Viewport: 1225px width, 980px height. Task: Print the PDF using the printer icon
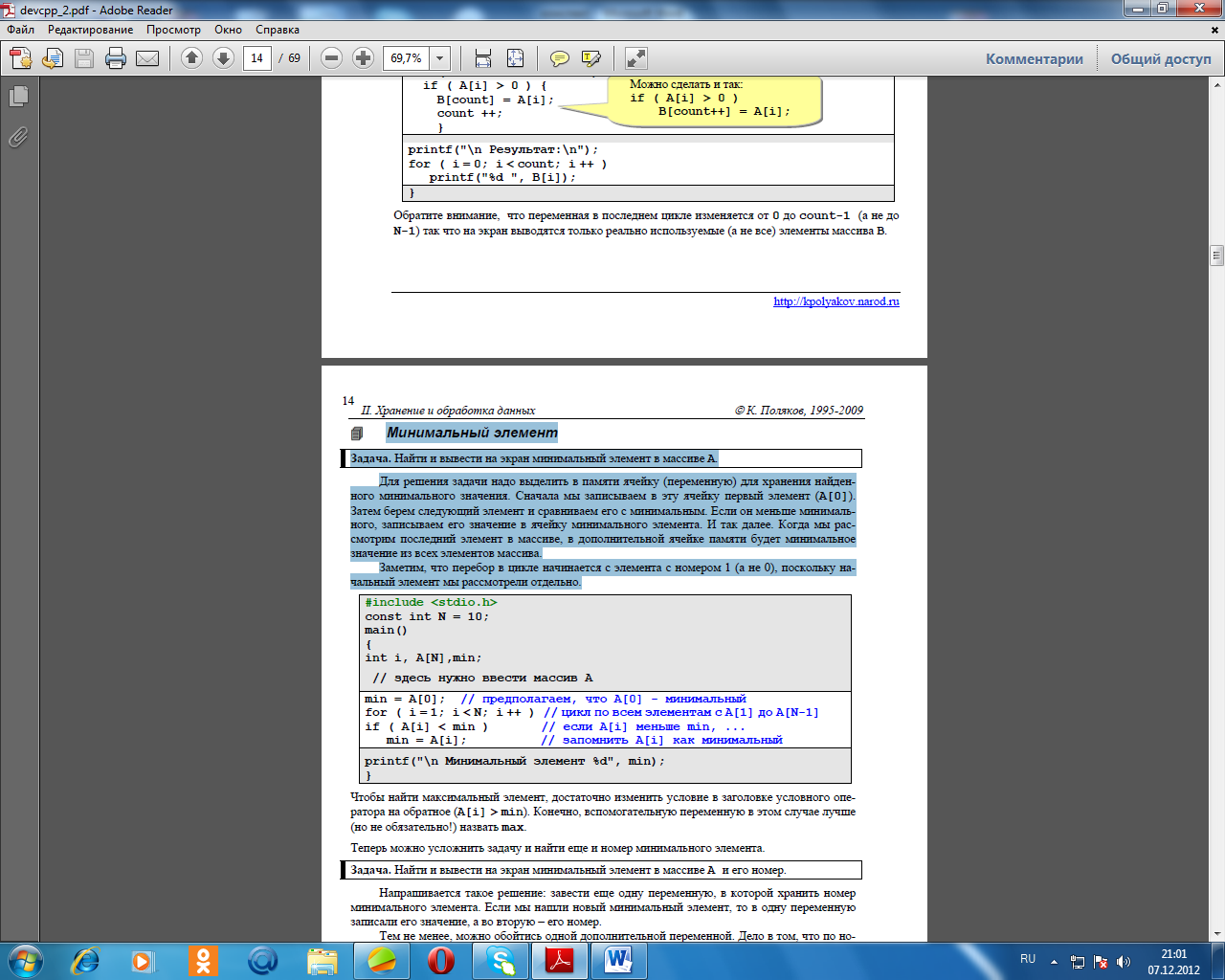tap(116, 58)
